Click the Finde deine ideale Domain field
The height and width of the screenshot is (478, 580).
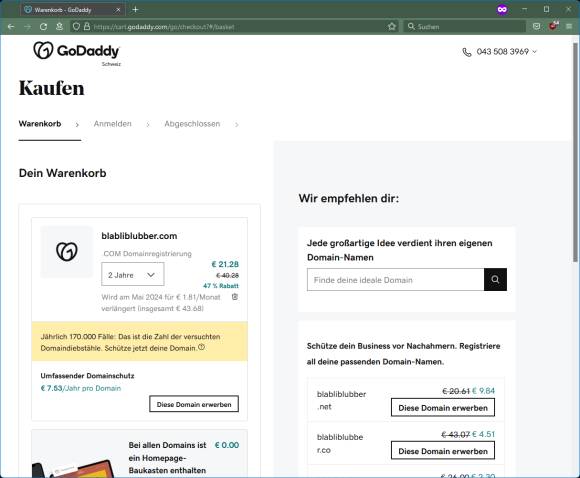(395, 280)
